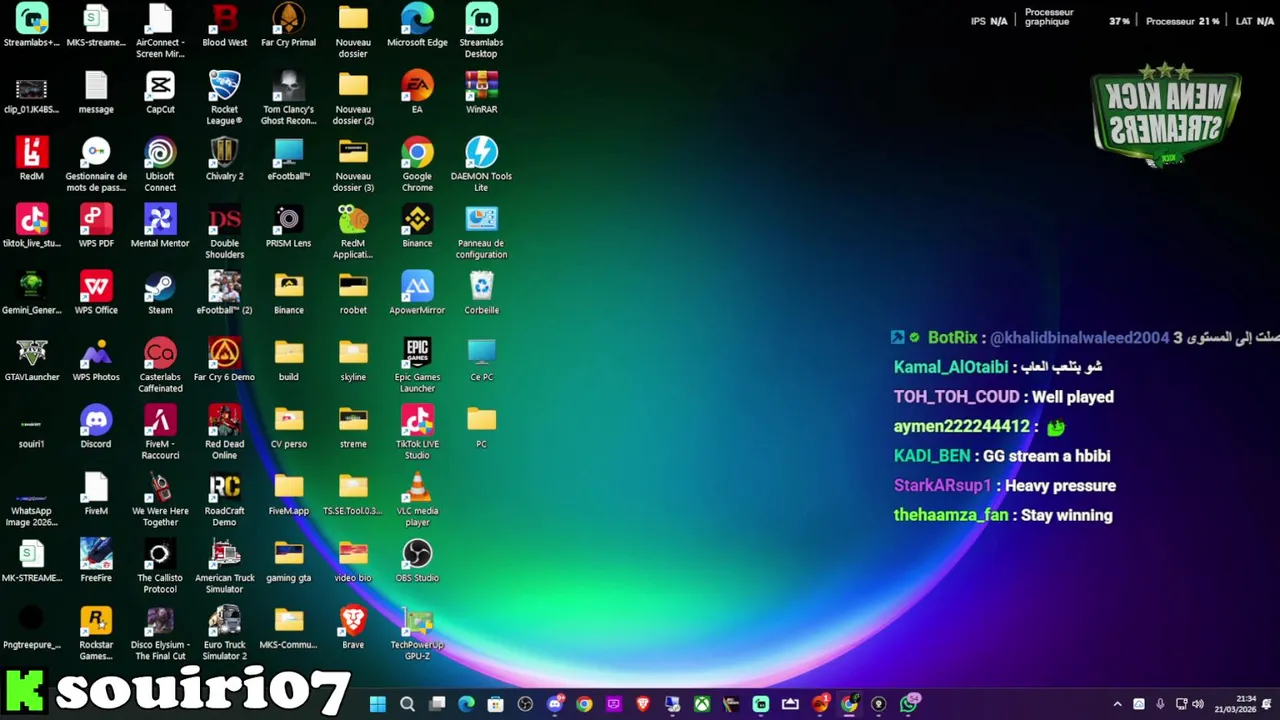Open the Rocket League desktop shortcut
Image resolution: width=1280 pixels, height=720 pixels.
224,97
